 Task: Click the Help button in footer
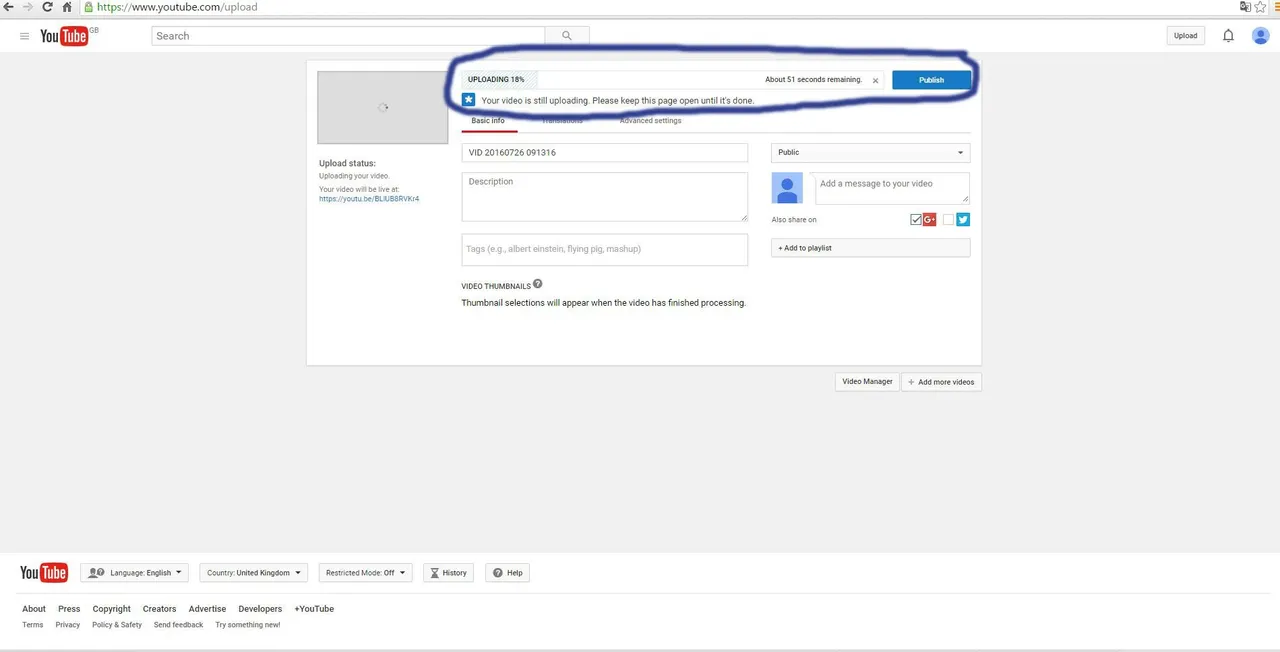[x=507, y=573]
